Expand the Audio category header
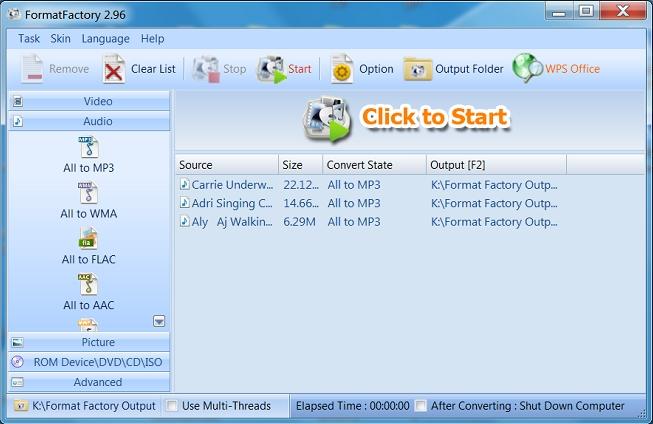 tap(89, 121)
